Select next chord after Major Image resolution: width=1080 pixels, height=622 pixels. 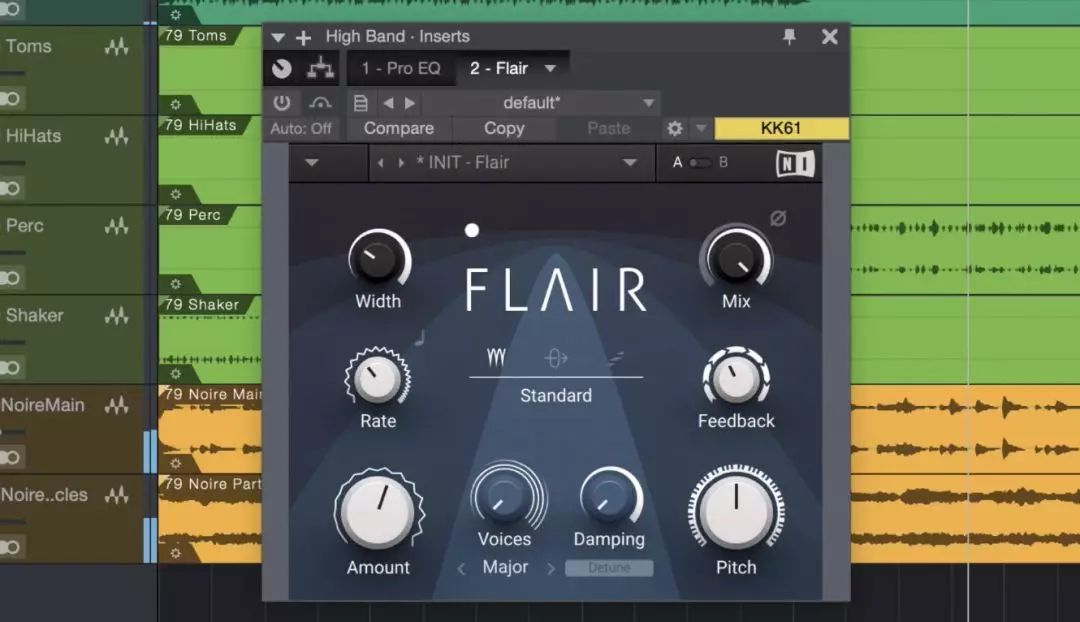[550, 569]
